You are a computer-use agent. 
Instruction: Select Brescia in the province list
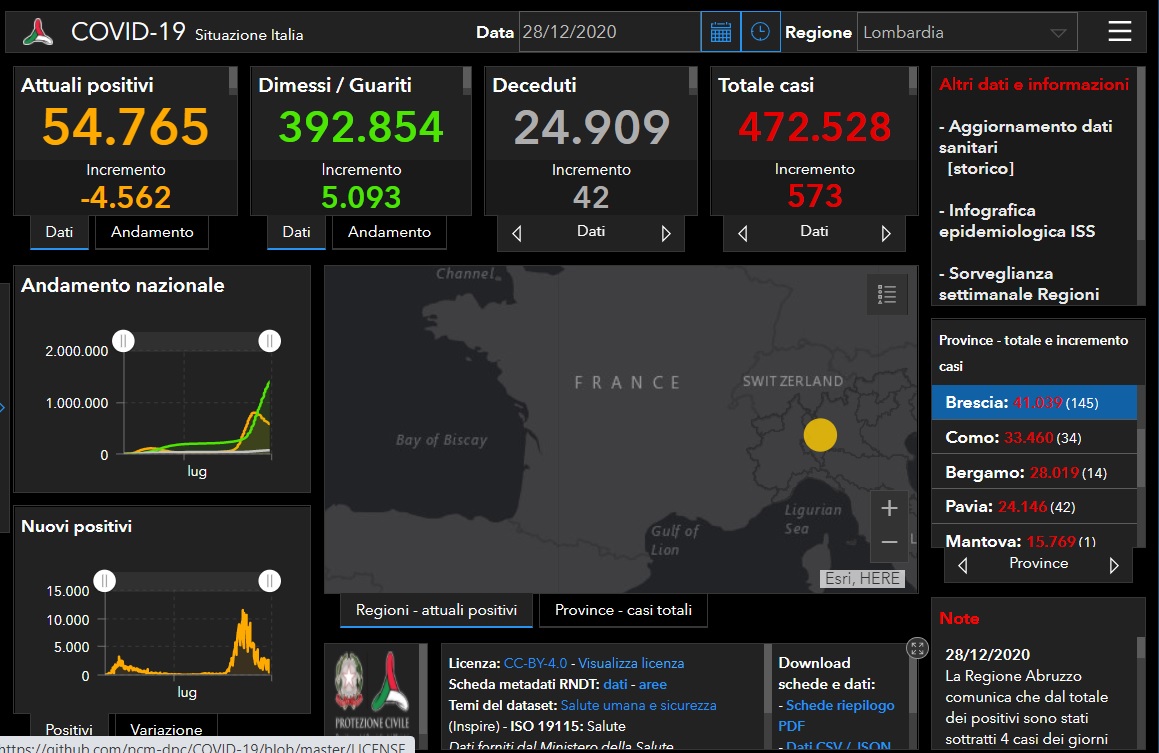point(1034,403)
